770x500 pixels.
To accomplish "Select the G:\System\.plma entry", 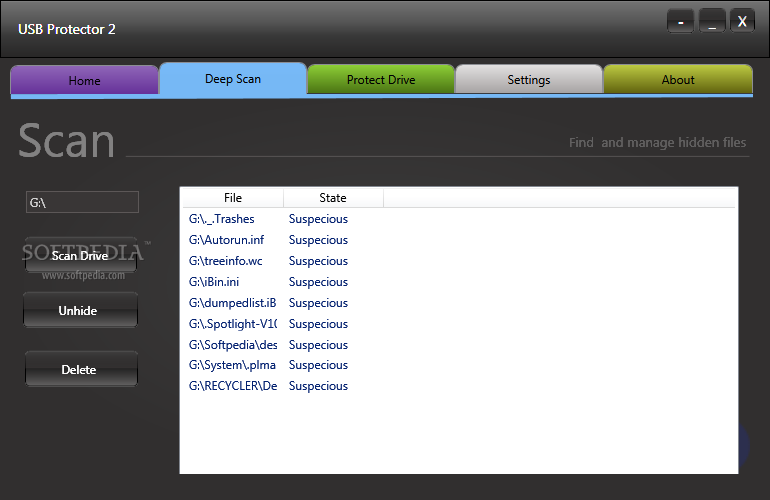I will click(459, 365).
